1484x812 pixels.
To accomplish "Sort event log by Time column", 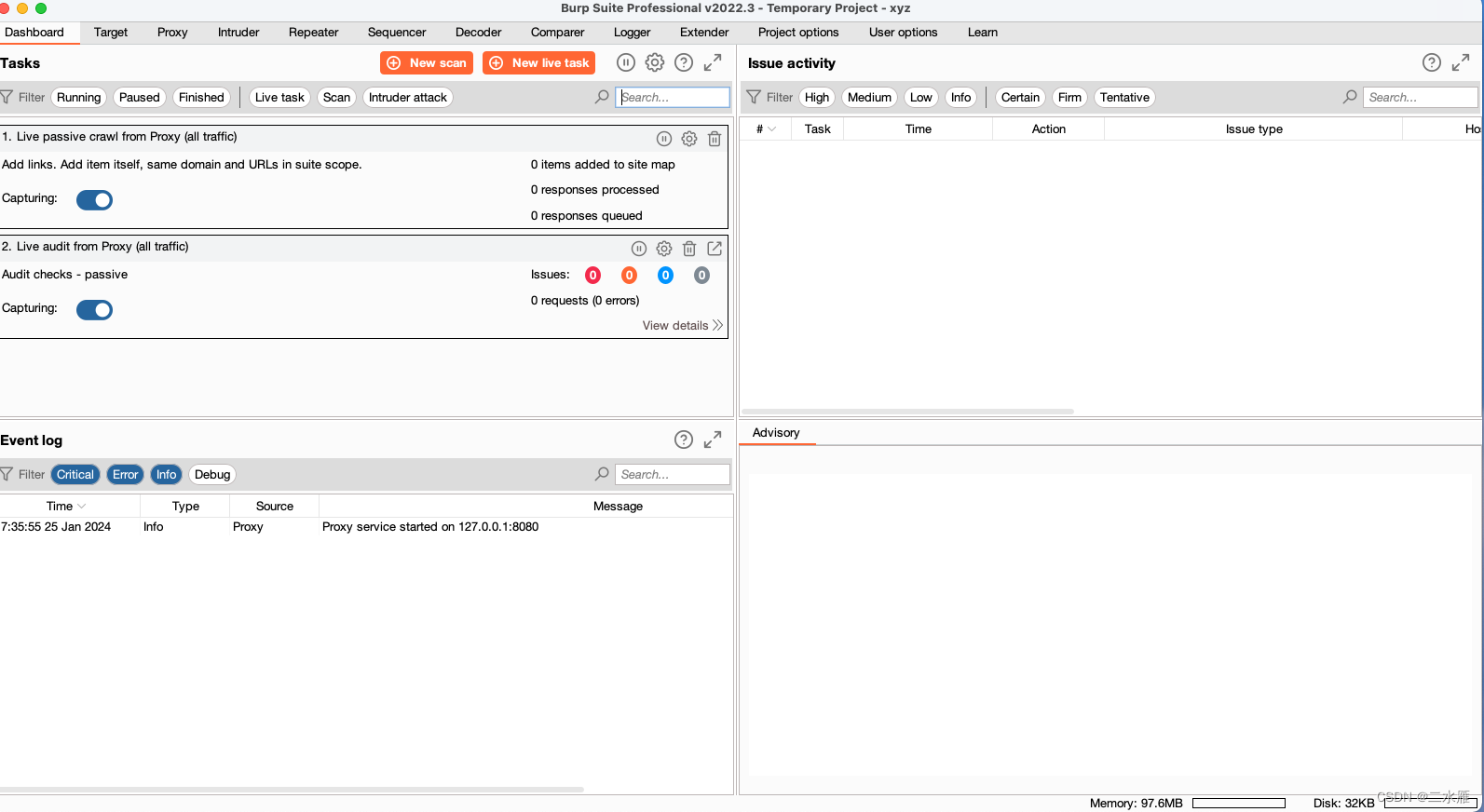I will click(66, 506).
